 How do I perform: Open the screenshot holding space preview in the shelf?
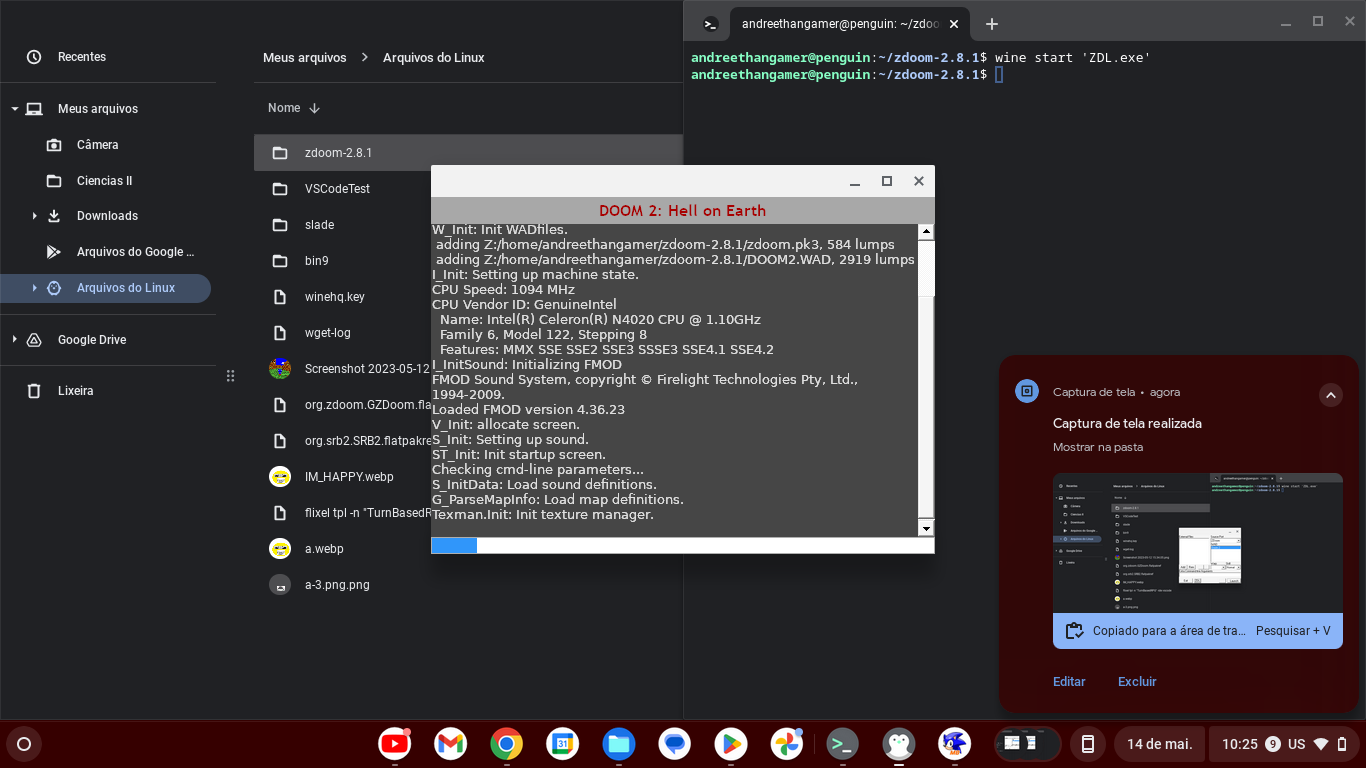[1028, 744]
